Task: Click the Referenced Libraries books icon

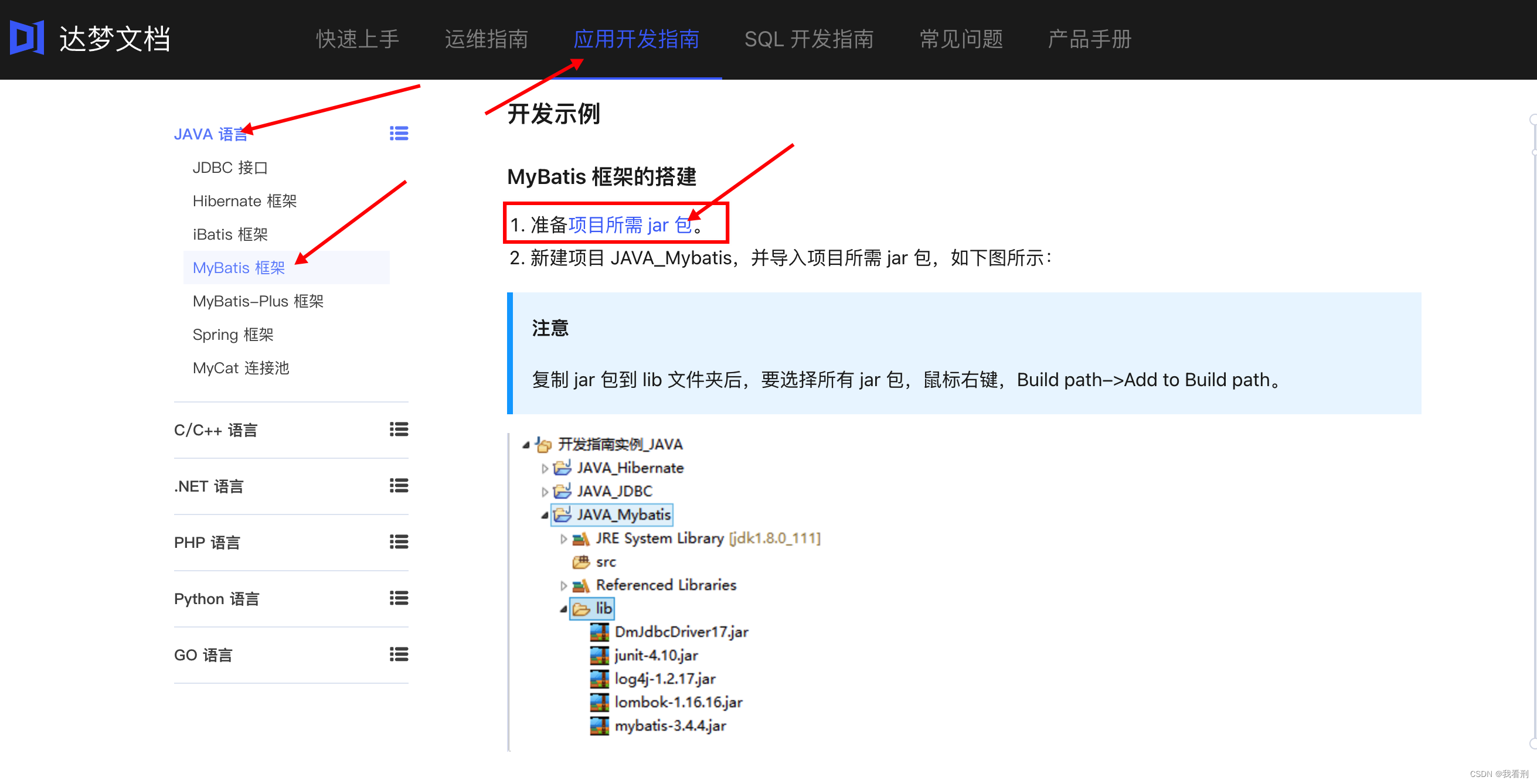Action: click(x=580, y=585)
